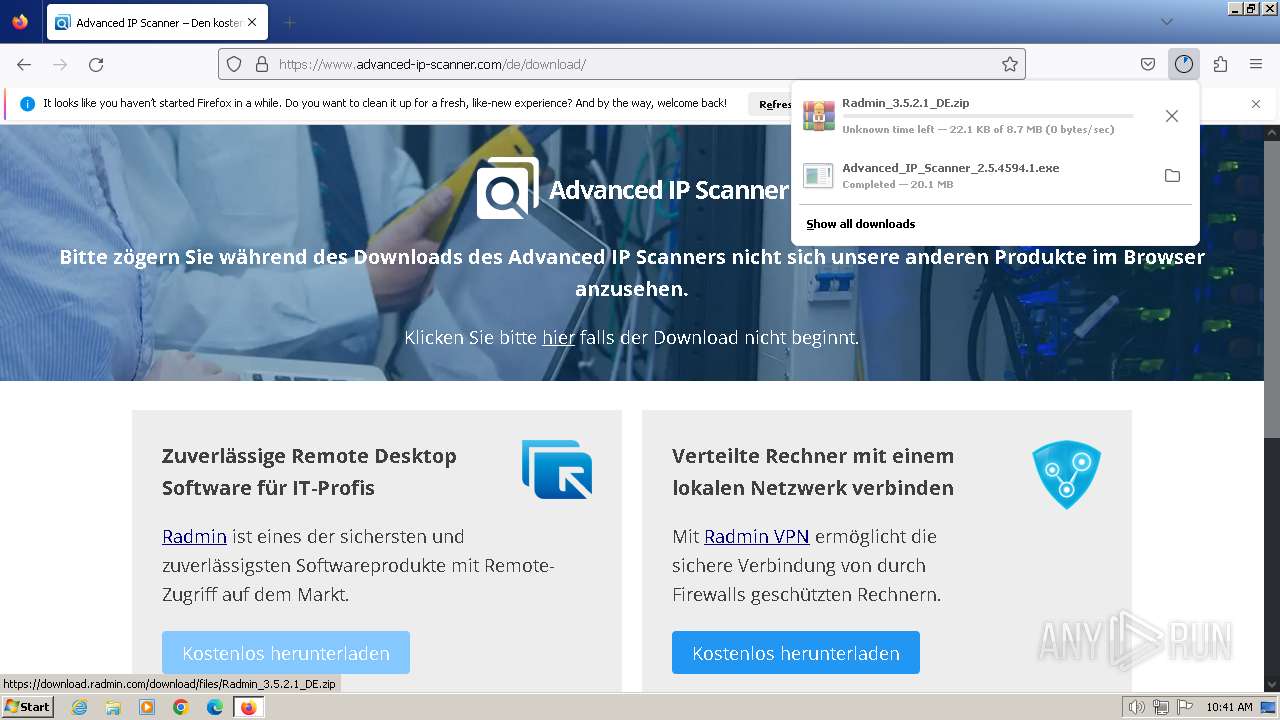View site security lock information
The width and height of the screenshot is (1280, 720).
(x=262, y=64)
